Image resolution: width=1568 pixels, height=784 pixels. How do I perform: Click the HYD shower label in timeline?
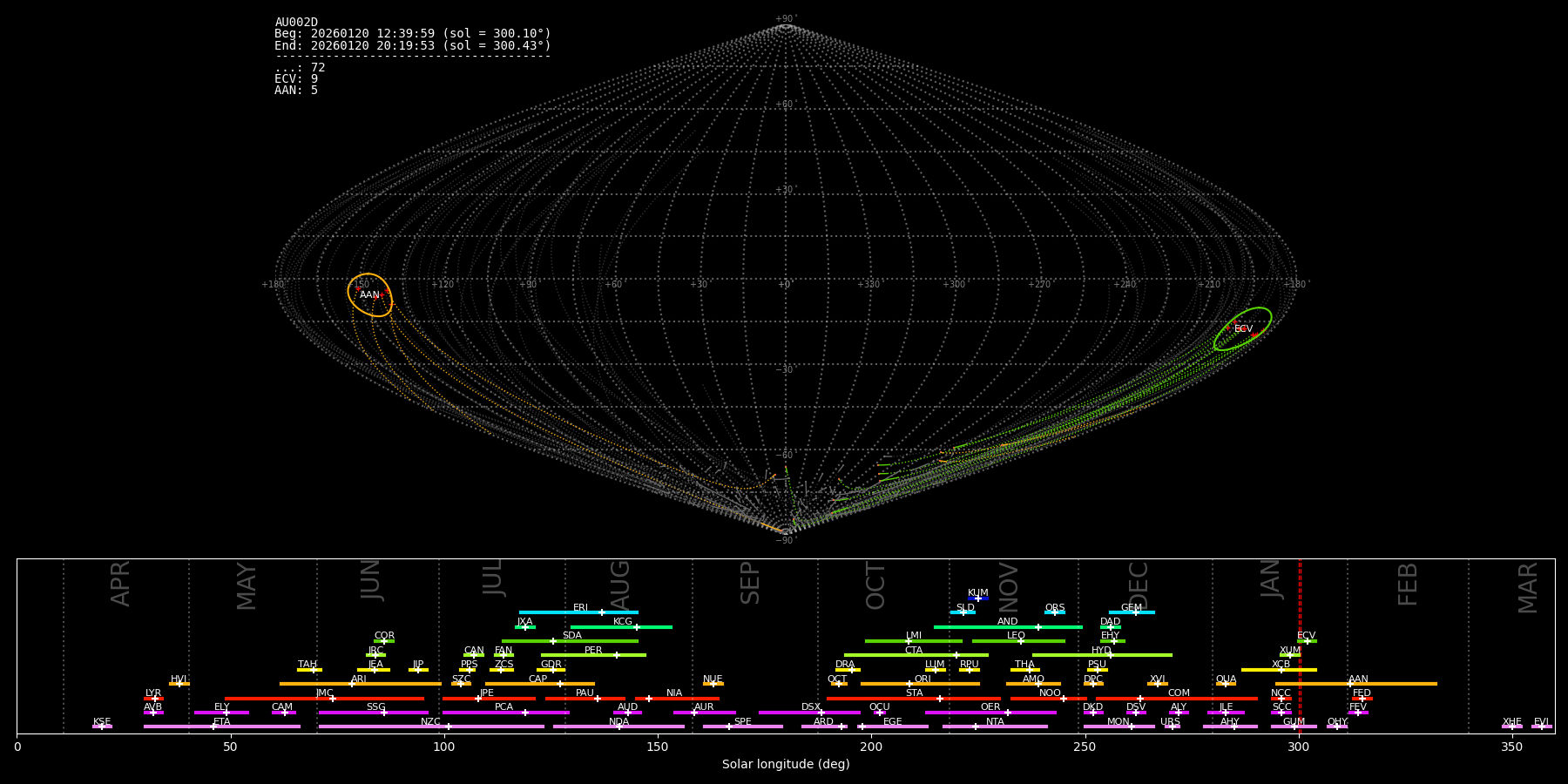[x=1102, y=651]
